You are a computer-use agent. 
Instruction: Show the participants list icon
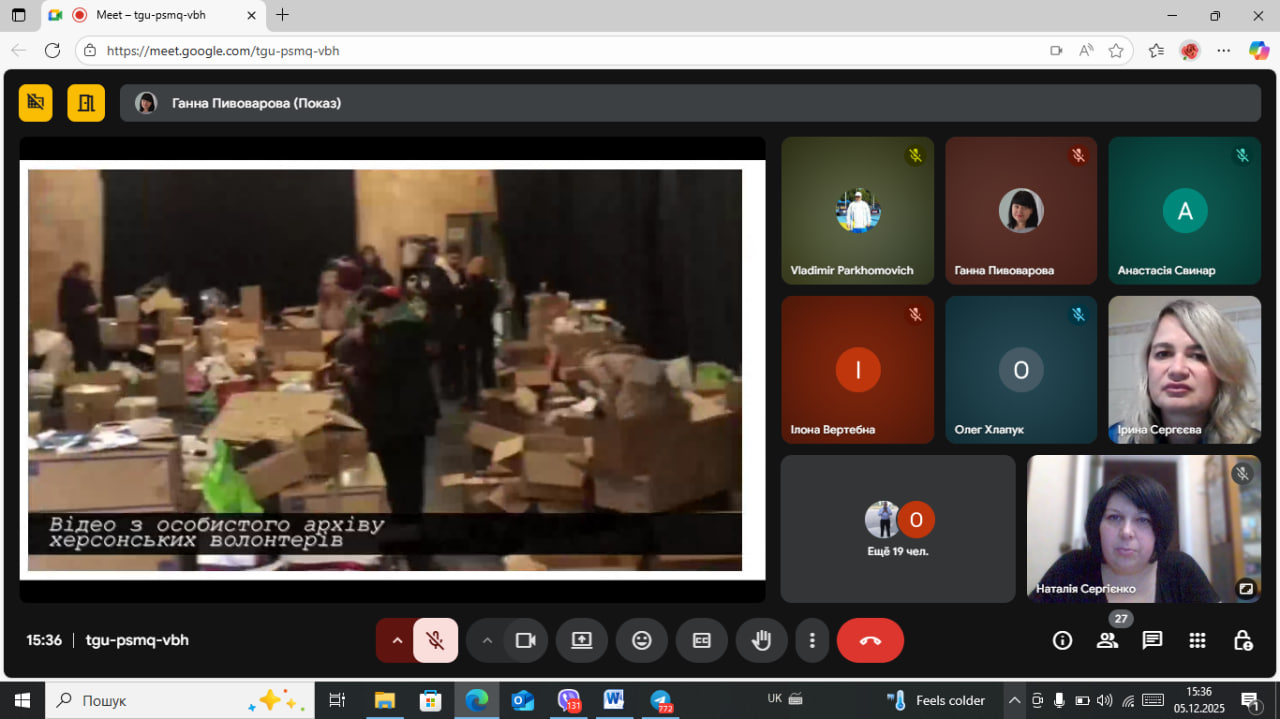coord(1107,640)
